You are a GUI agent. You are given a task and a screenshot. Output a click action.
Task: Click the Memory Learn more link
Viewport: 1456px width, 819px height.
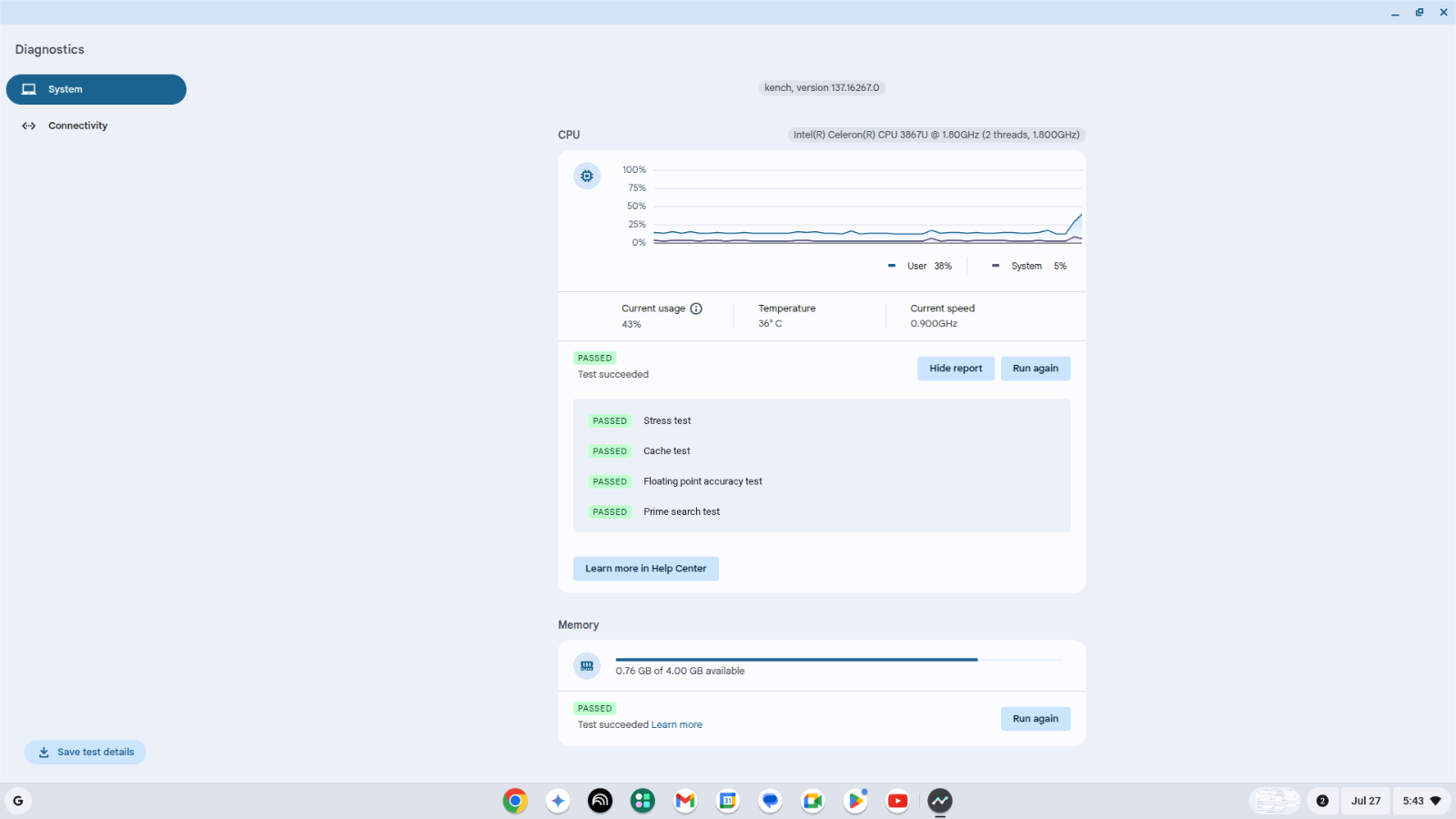click(676, 725)
